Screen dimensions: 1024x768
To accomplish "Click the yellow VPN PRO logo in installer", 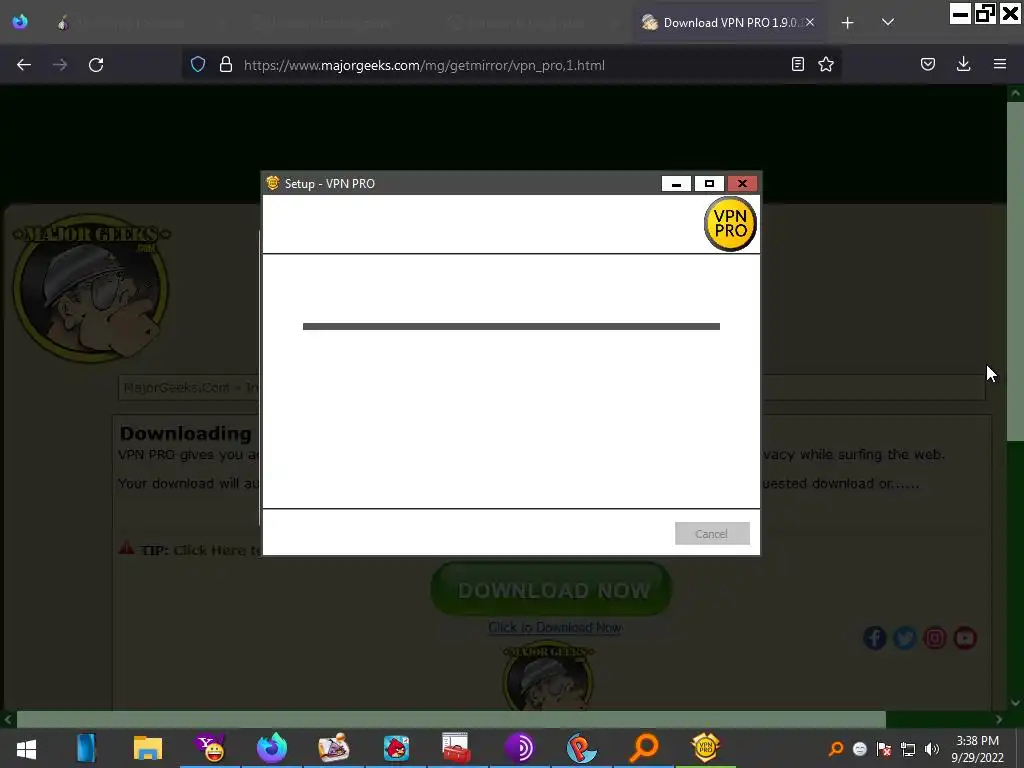I will click(730, 224).
